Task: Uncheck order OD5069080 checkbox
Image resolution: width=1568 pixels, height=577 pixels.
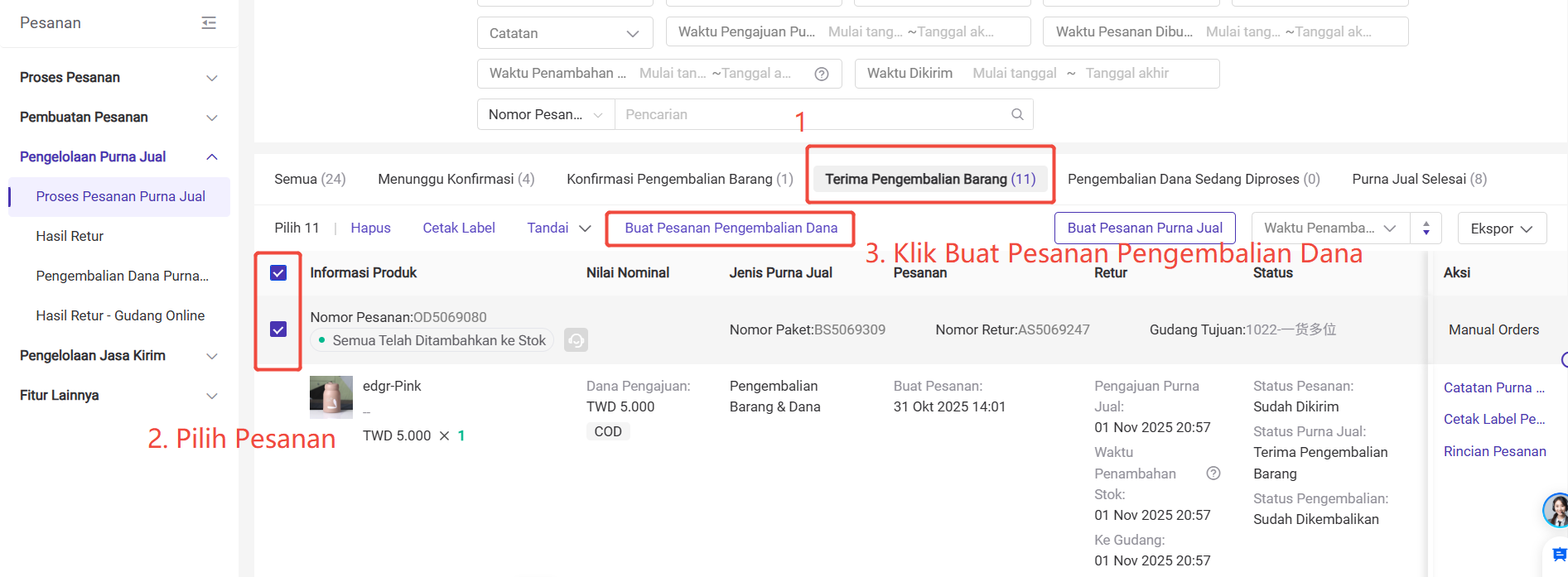Action: [x=278, y=329]
